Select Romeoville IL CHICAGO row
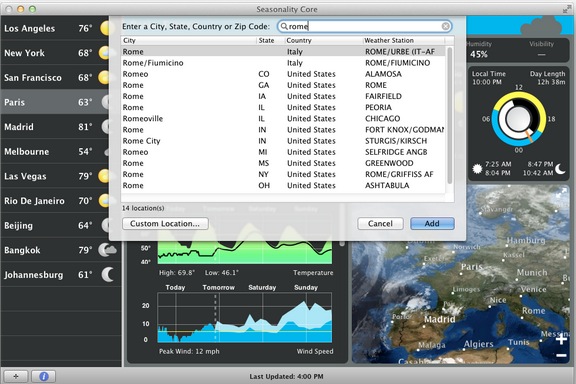This screenshot has height=384, width=576. [x=283, y=119]
